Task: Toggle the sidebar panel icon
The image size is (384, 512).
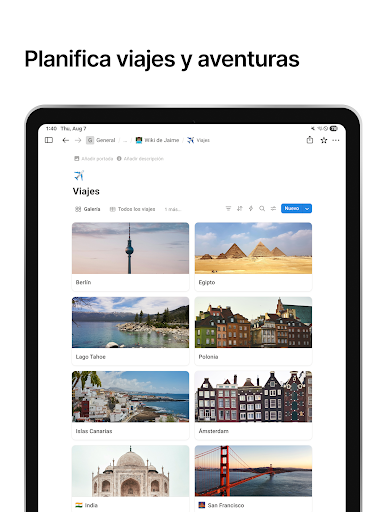Action: coord(49,140)
